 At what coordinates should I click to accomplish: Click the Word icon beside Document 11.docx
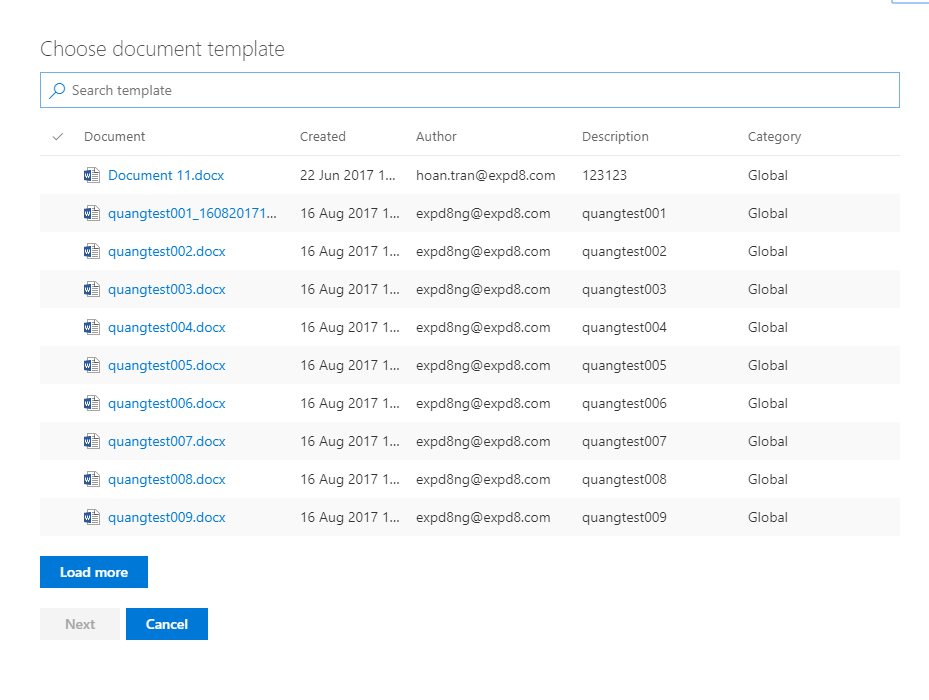[92, 175]
